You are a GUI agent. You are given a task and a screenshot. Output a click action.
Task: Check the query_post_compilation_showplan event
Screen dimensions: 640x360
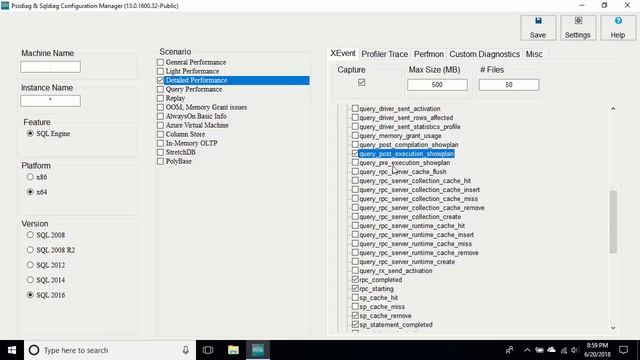[x=355, y=144]
